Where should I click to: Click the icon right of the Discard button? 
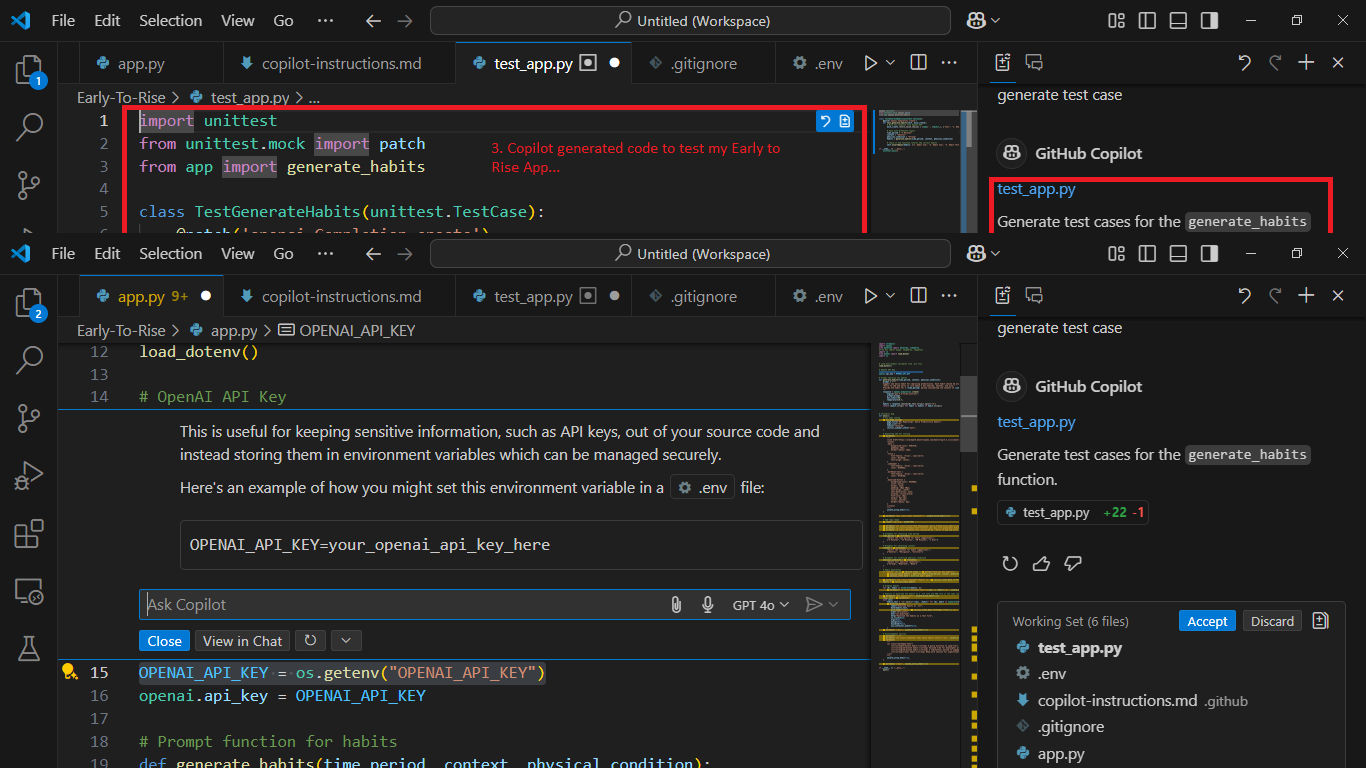click(1320, 621)
